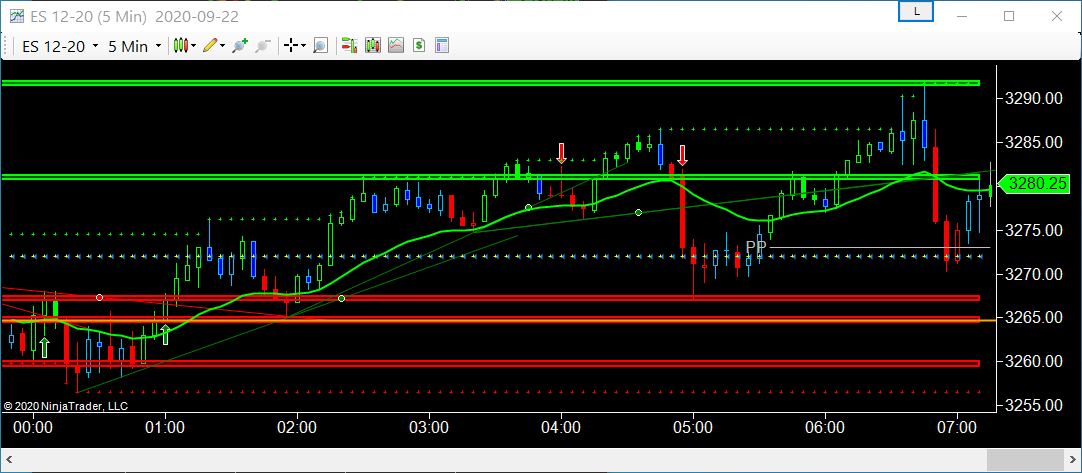1082x473 pixels.
Task: Expand the cursor type dropdown arrow
Action: (304, 46)
